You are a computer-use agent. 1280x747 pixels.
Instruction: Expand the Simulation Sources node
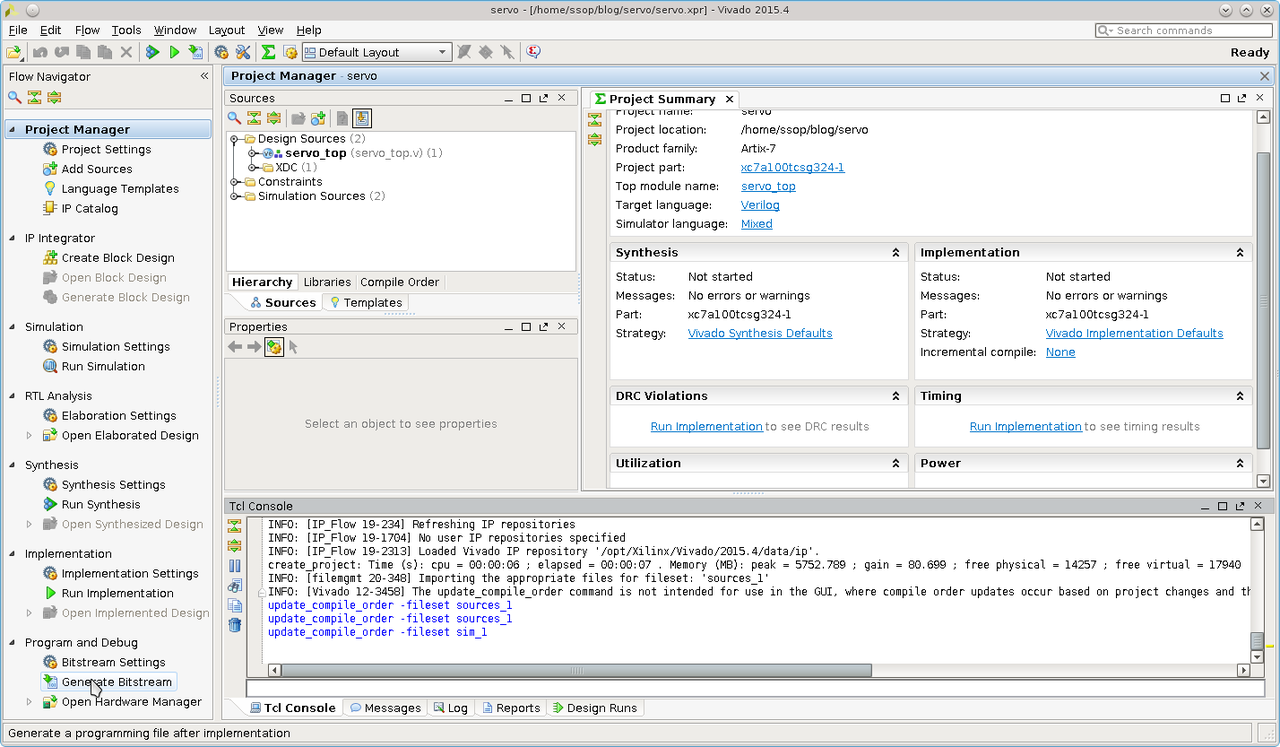[236, 196]
